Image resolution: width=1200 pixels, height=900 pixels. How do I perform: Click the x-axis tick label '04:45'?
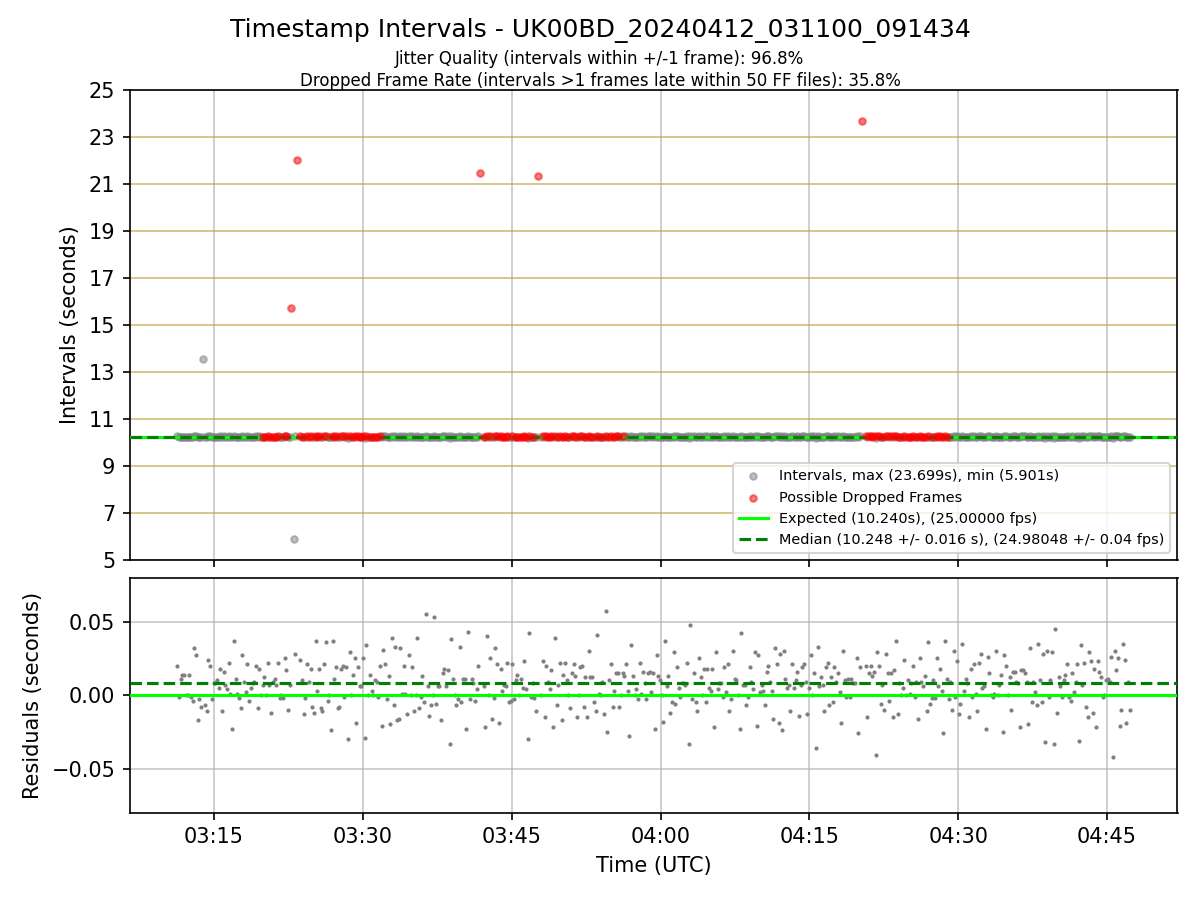[1107, 836]
